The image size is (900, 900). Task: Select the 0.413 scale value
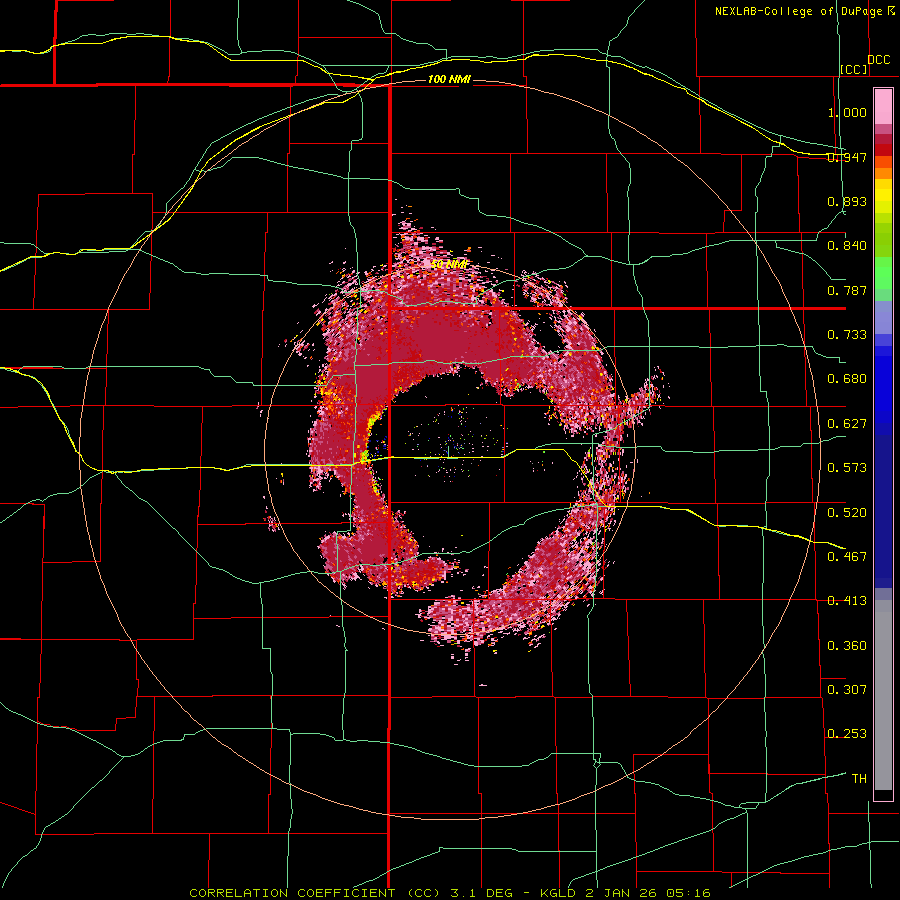847,601
